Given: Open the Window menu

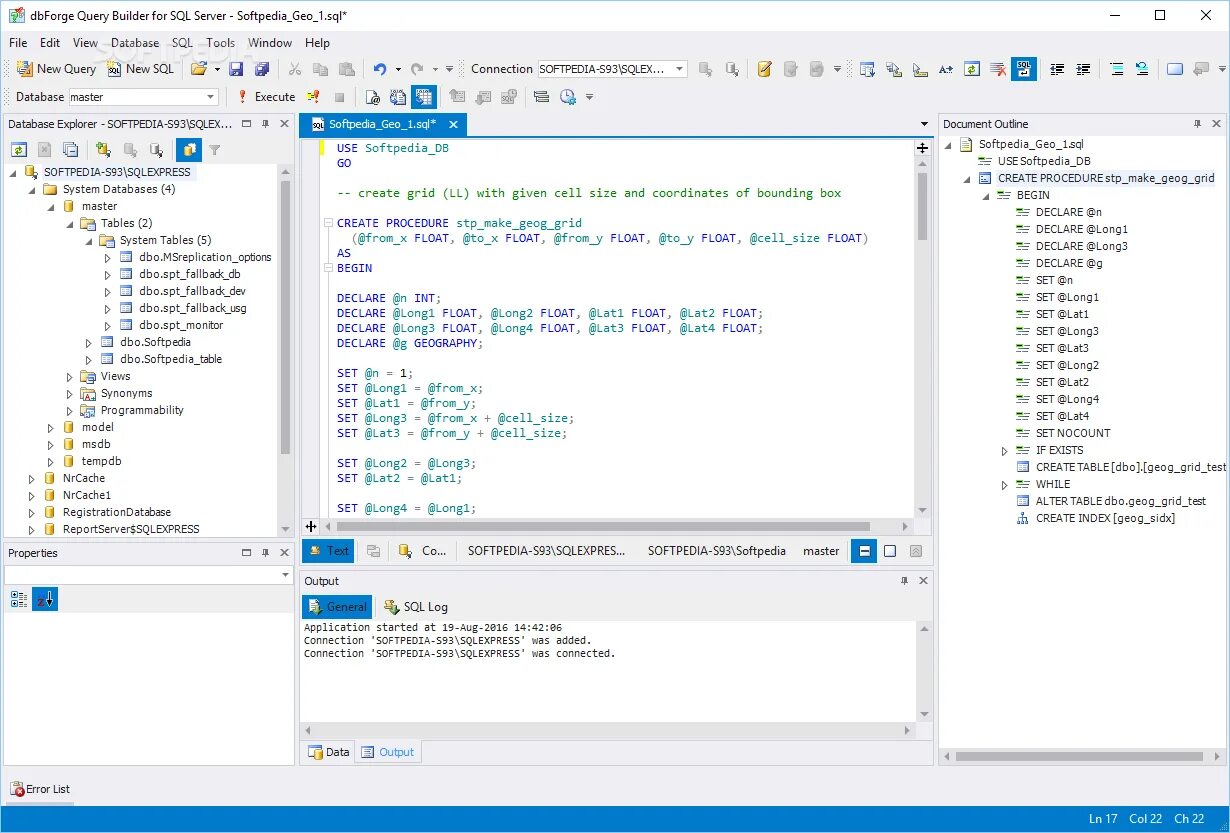Looking at the screenshot, I should coord(270,43).
